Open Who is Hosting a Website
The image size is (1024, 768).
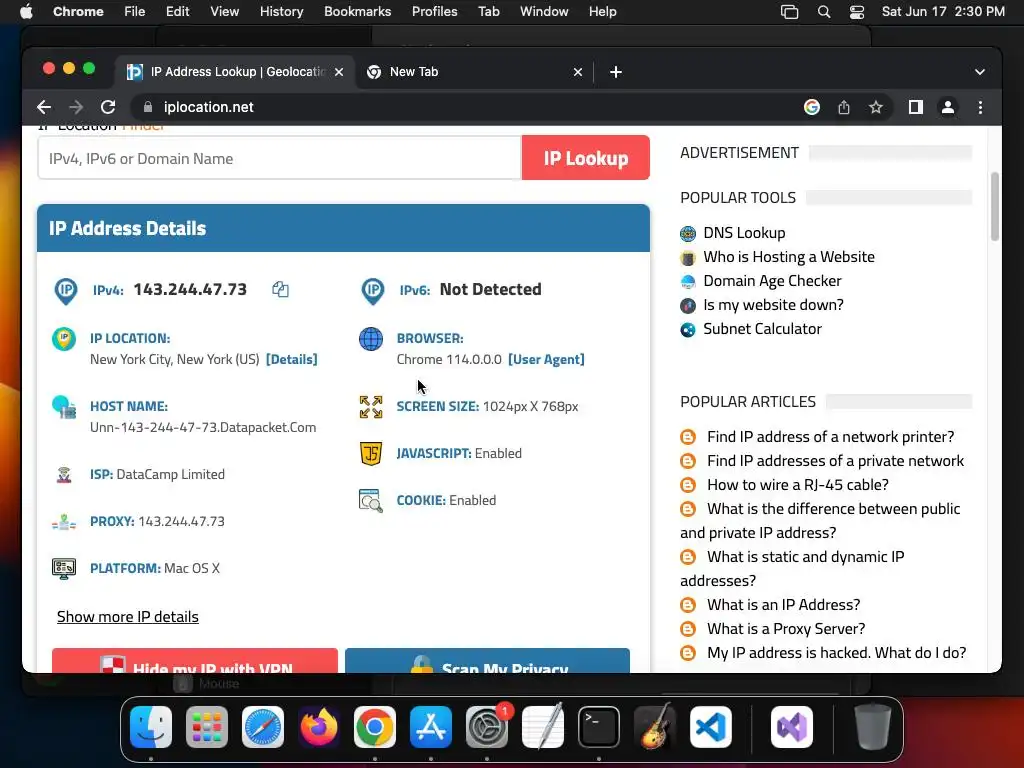click(x=789, y=257)
